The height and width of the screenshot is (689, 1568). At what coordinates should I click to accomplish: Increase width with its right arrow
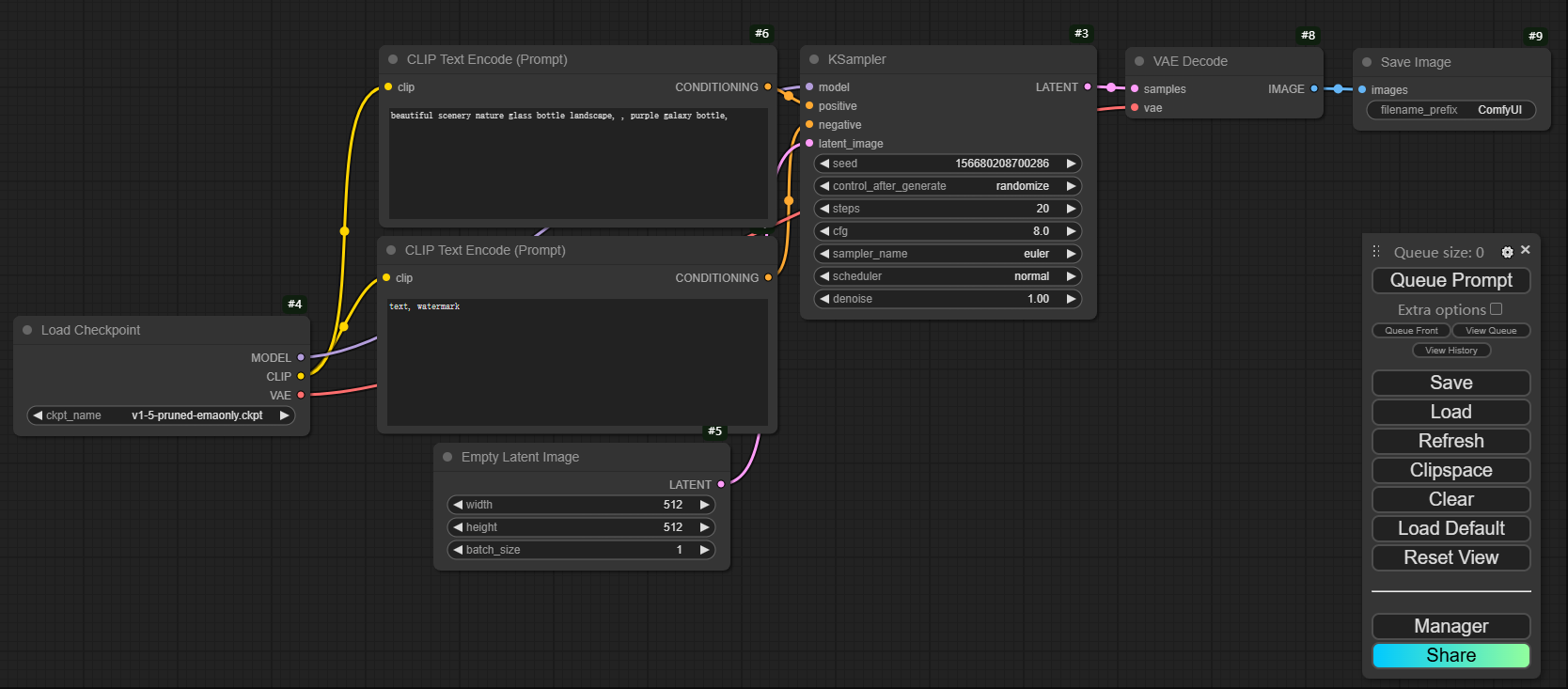704,505
